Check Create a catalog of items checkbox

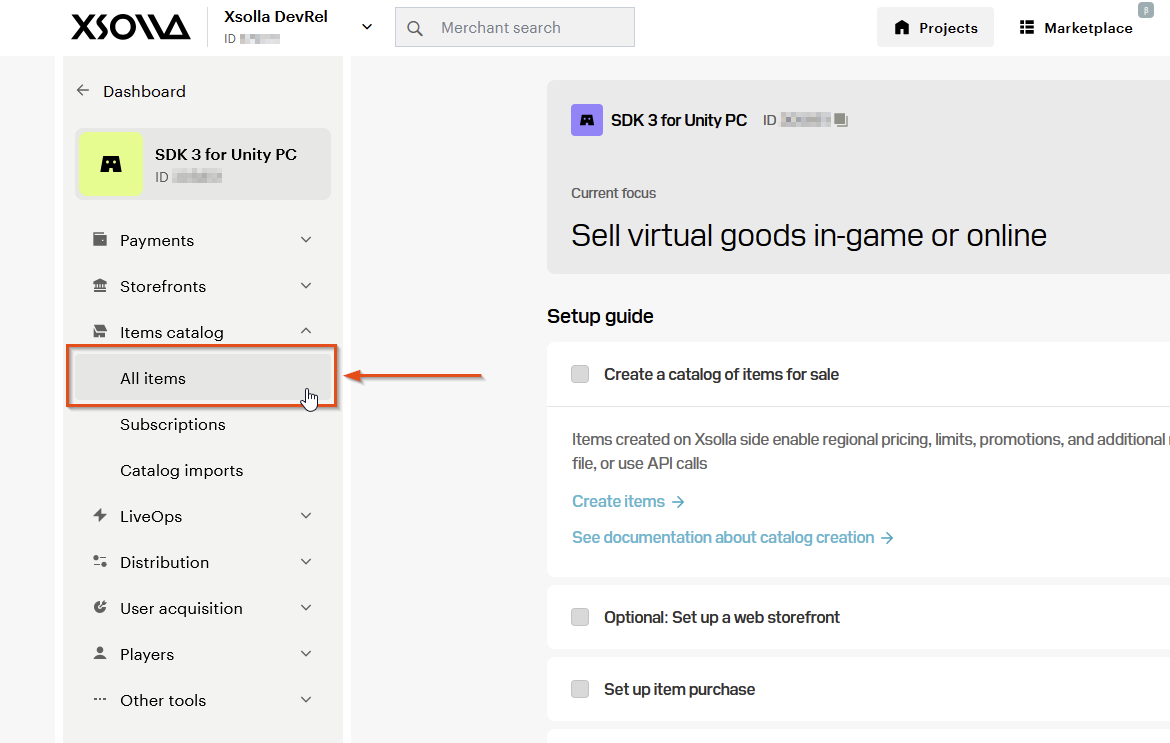580,374
